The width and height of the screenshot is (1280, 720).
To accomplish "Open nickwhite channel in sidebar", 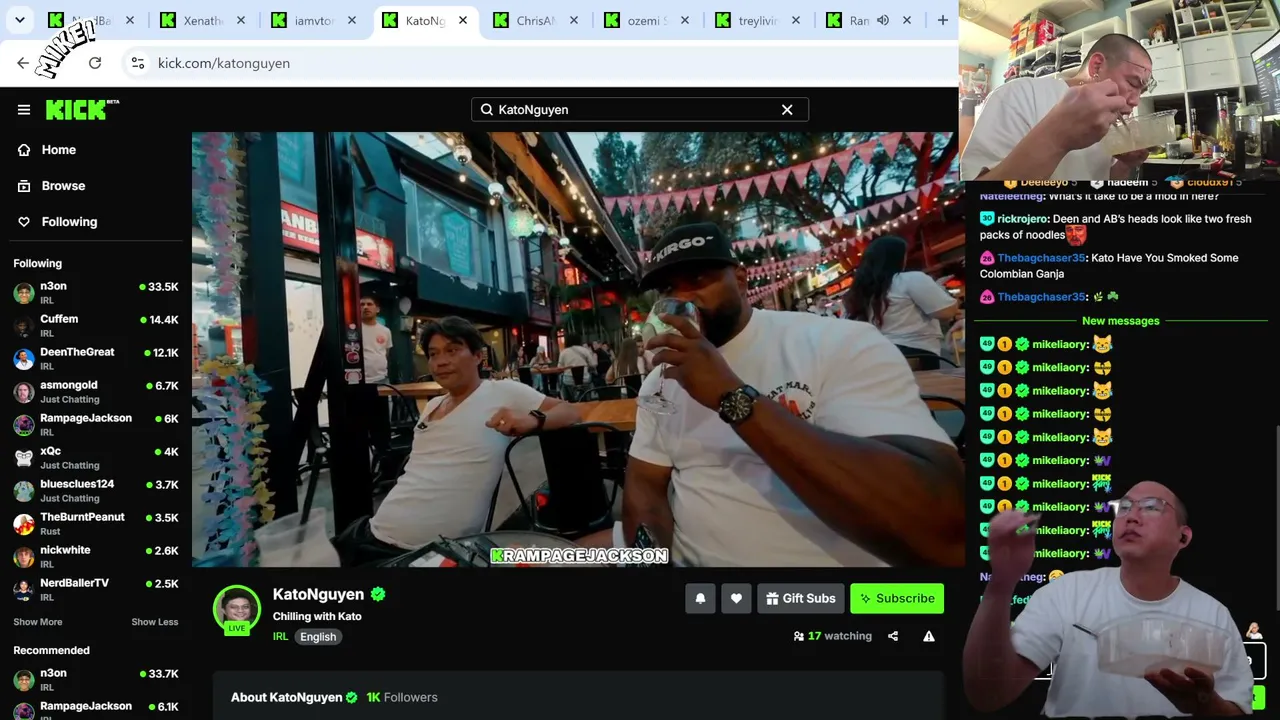I will [96, 557].
